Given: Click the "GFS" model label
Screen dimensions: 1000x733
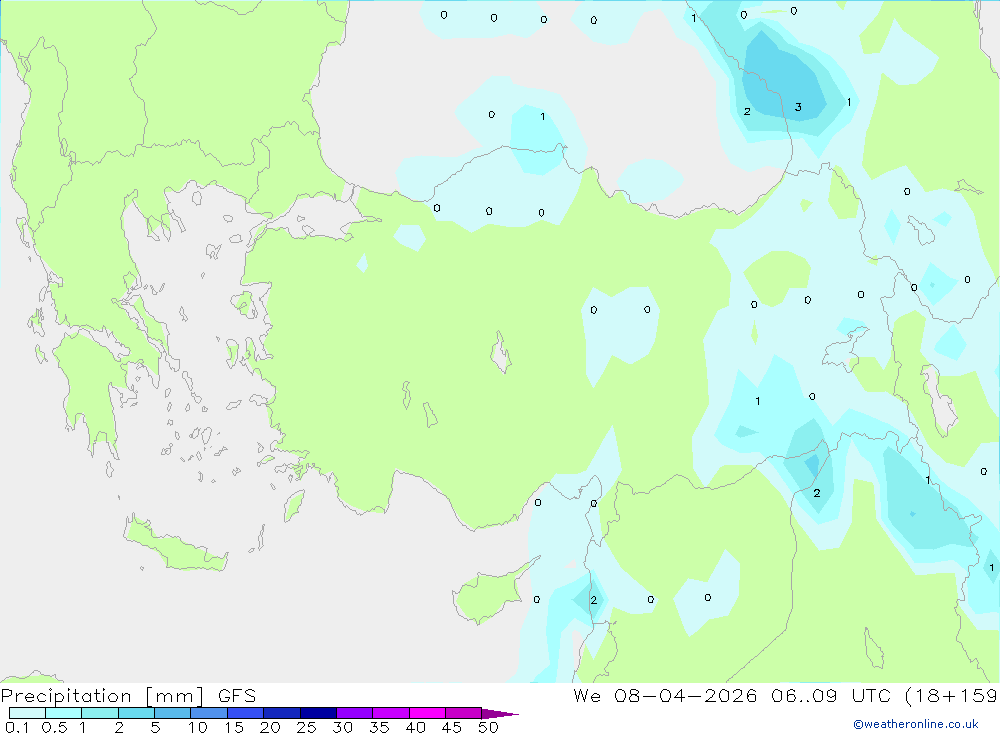Looking at the screenshot, I should pos(237,696).
